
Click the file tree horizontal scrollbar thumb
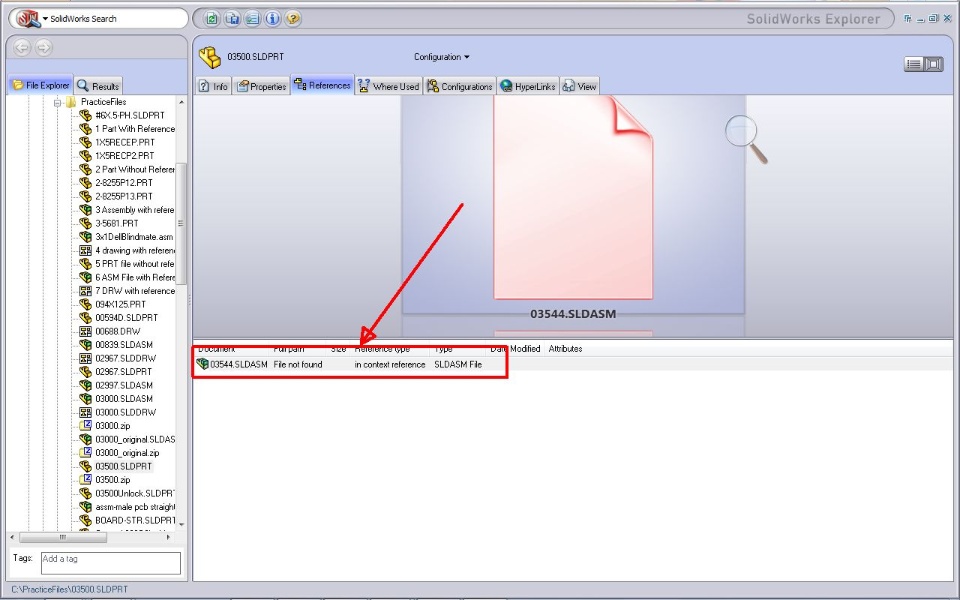pos(63,537)
